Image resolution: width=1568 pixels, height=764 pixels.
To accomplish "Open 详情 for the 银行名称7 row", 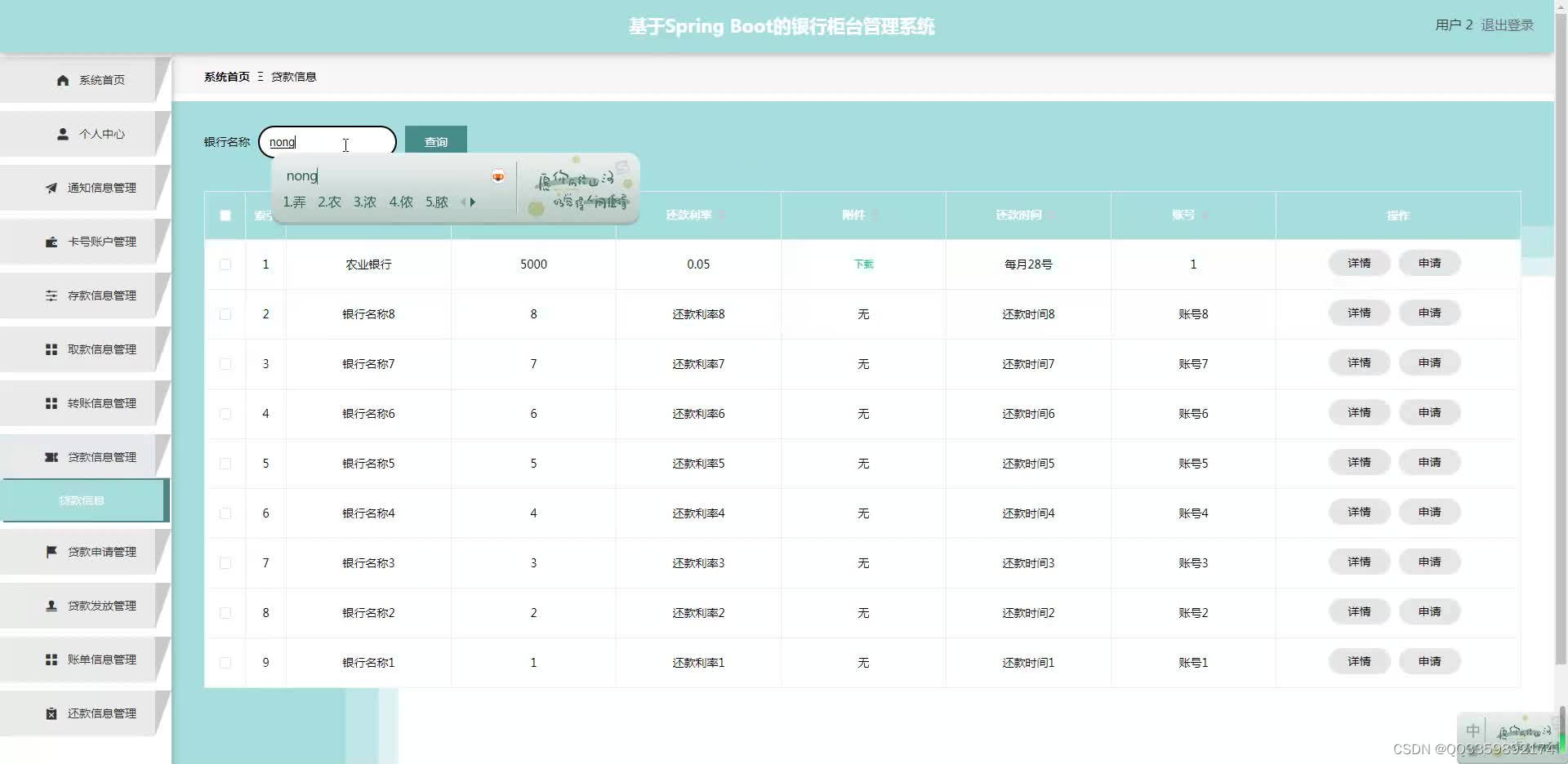I will tap(1359, 363).
